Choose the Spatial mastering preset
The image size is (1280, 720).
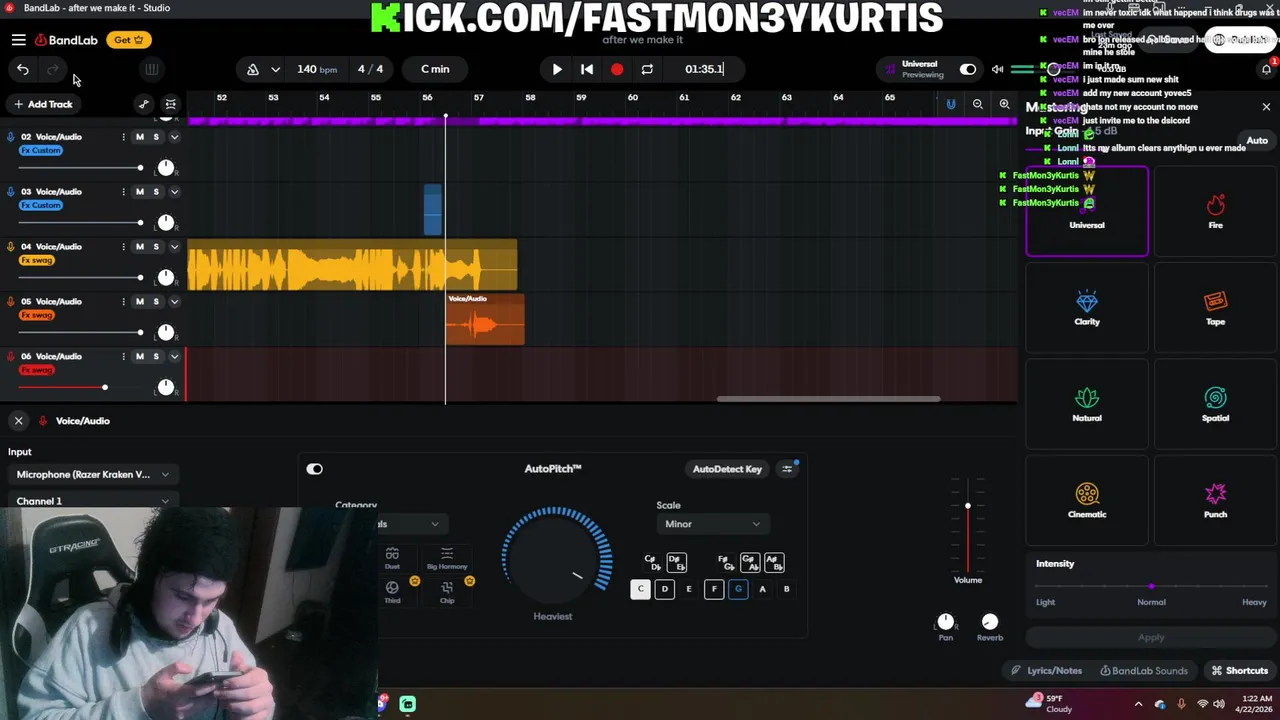point(1215,404)
